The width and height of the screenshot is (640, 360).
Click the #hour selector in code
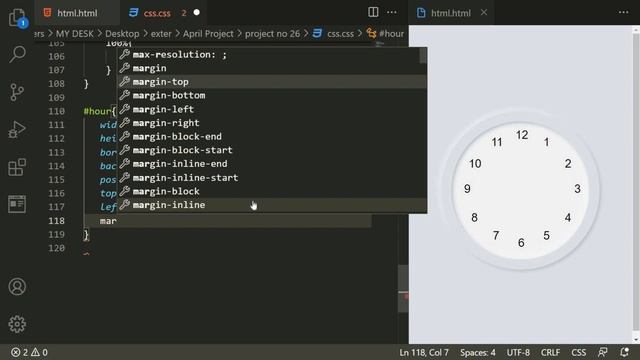pyautogui.click(x=97, y=111)
